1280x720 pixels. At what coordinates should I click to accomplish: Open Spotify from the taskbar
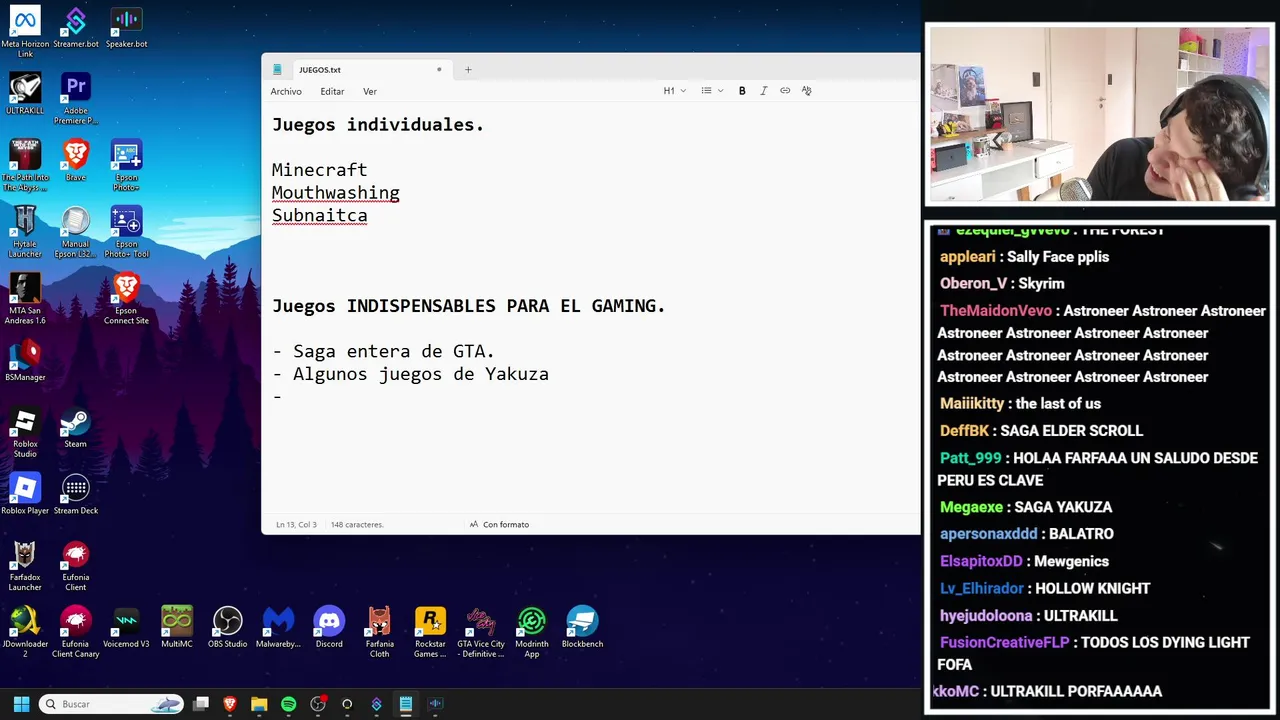[x=289, y=704]
